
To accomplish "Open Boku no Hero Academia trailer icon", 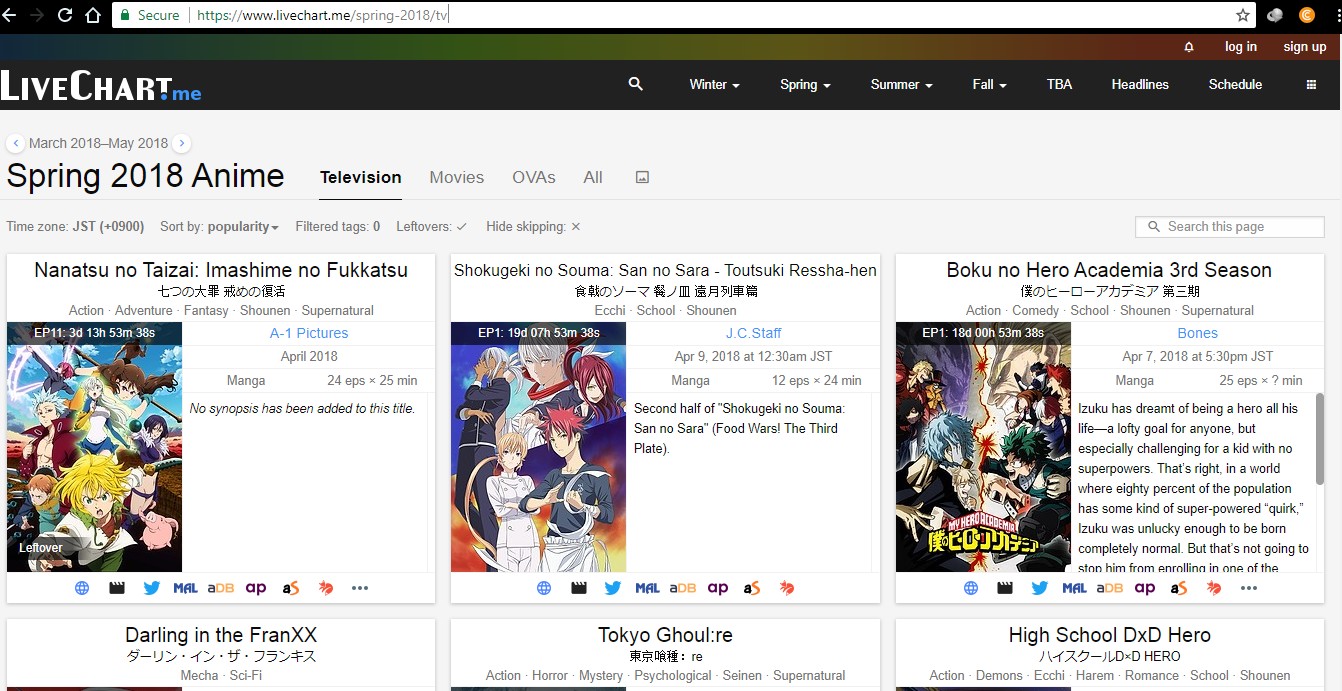I will point(1005,588).
